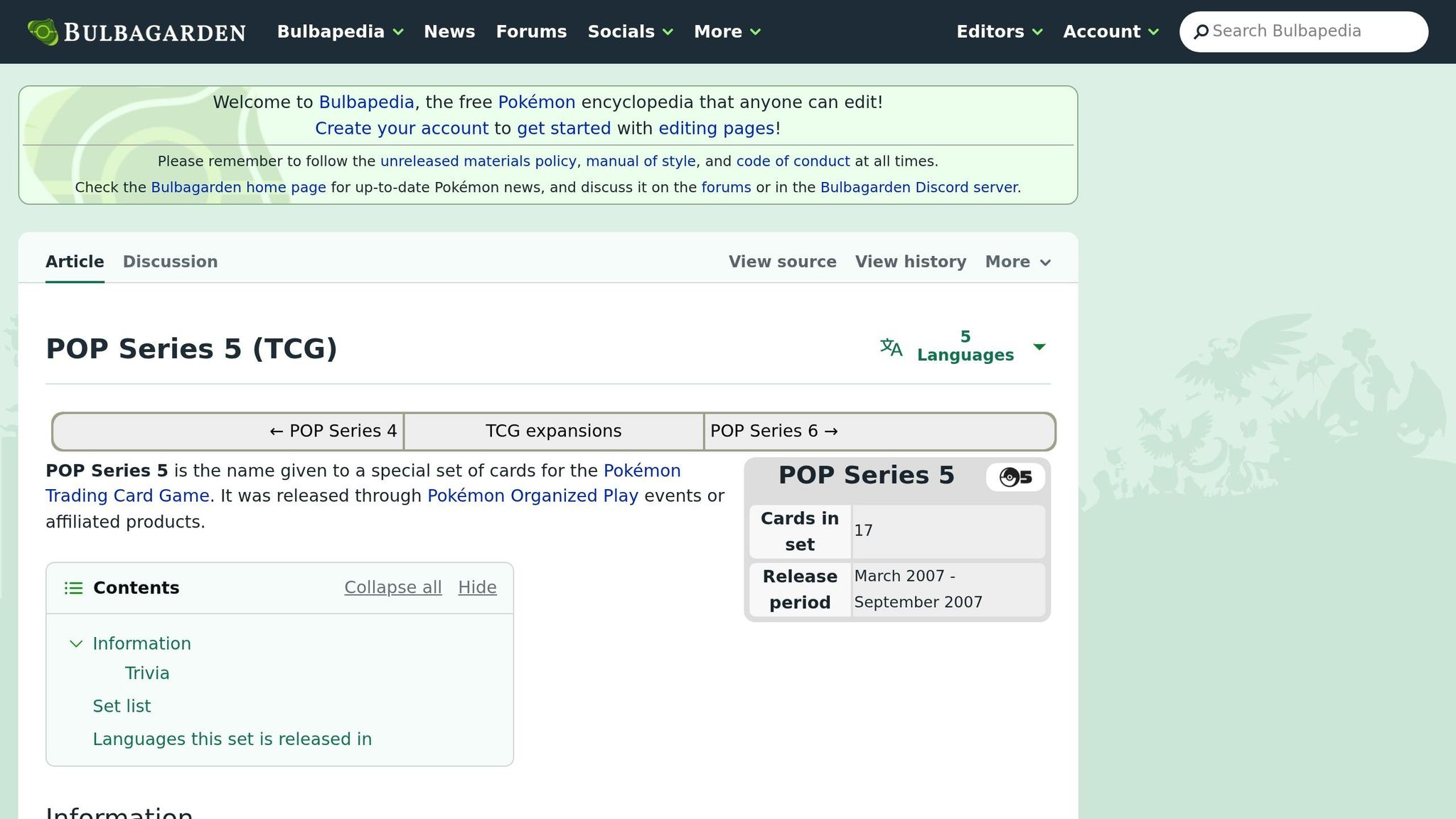The height and width of the screenshot is (819, 1456).
Task: Click Collapse all in Contents
Action: pyautogui.click(x=393, y=588)
